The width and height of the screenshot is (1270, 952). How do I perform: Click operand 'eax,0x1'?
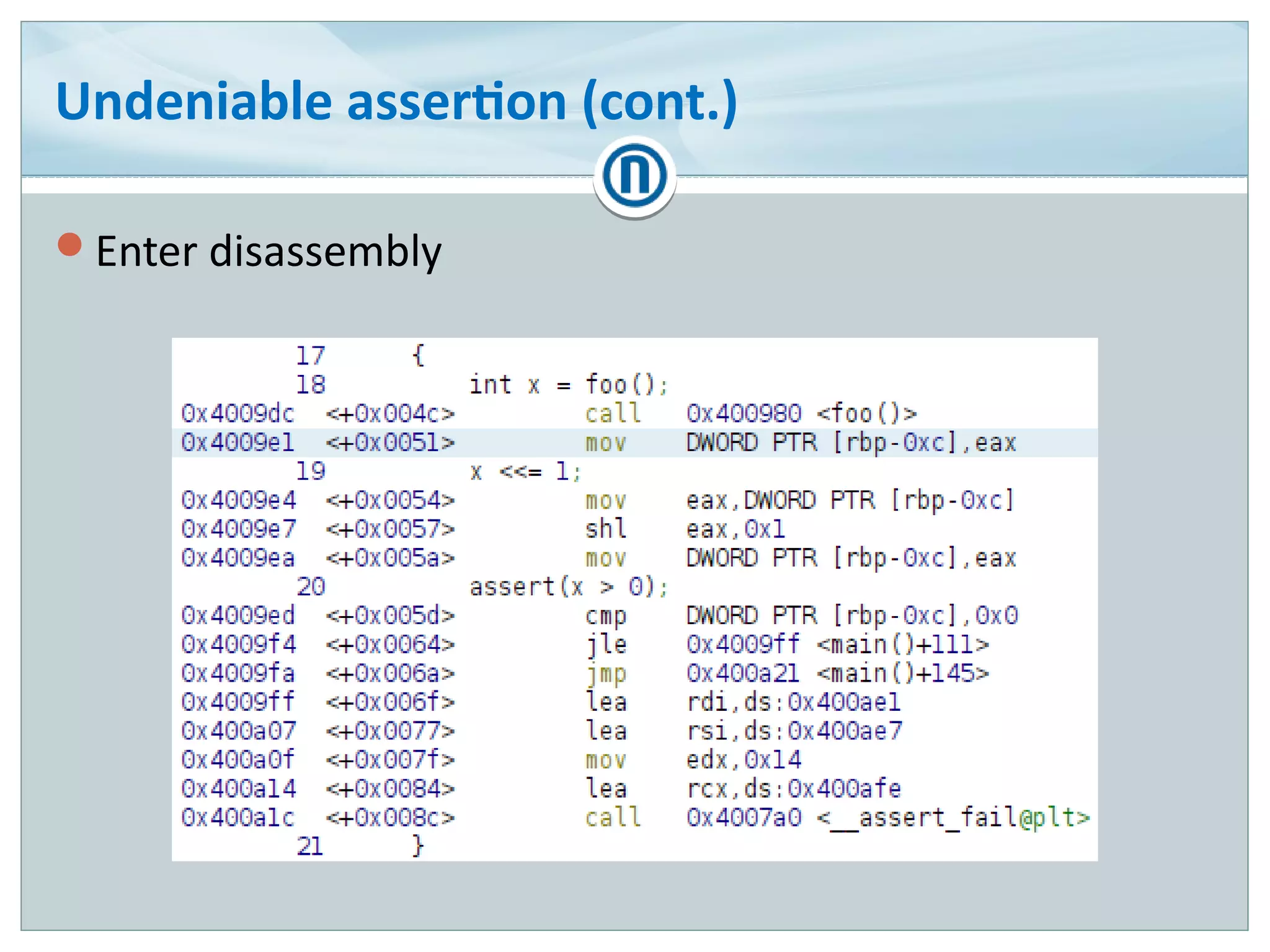pos(735,529)
